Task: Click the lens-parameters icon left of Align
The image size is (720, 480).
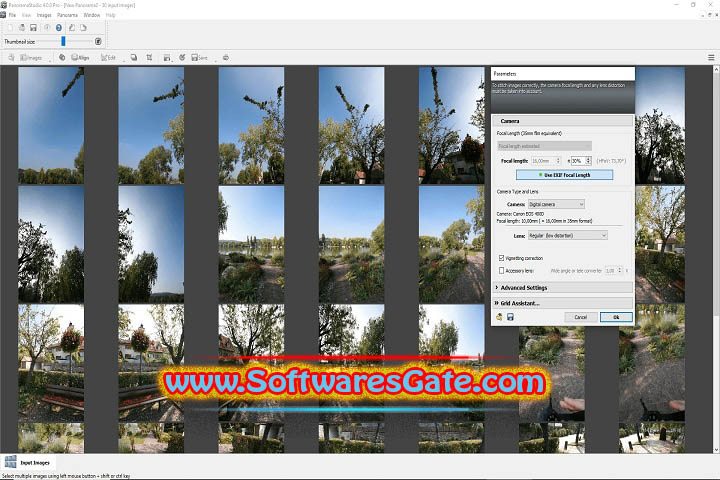Action: 62,57
